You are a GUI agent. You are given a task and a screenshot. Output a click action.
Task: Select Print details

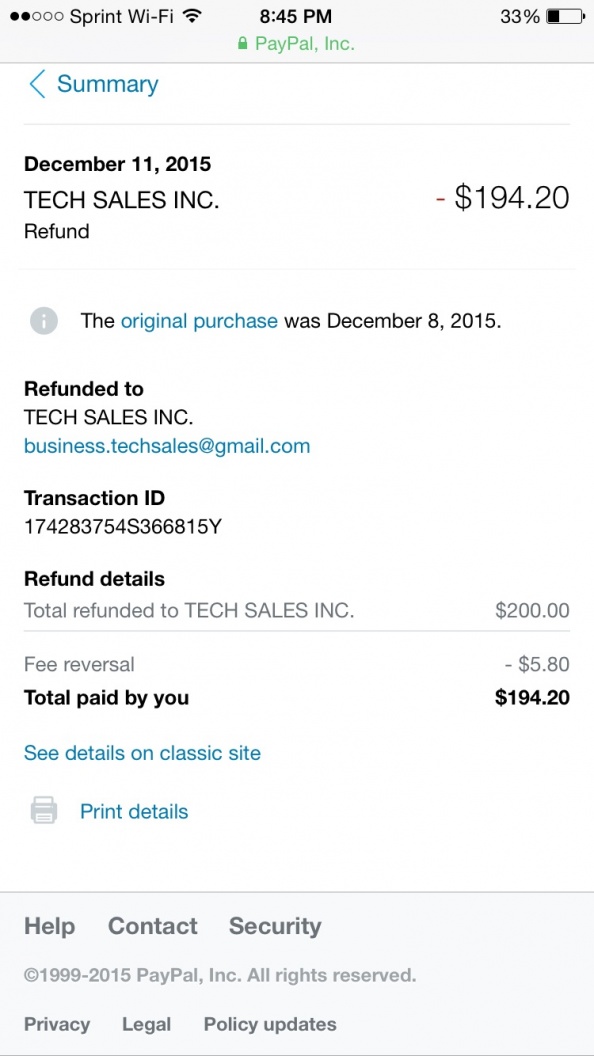tap(134, 812)
